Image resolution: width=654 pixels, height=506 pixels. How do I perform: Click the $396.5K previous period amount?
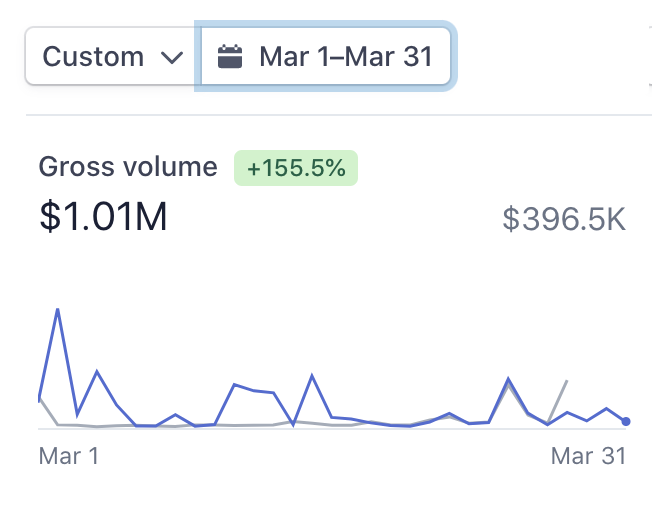point(564,219)
